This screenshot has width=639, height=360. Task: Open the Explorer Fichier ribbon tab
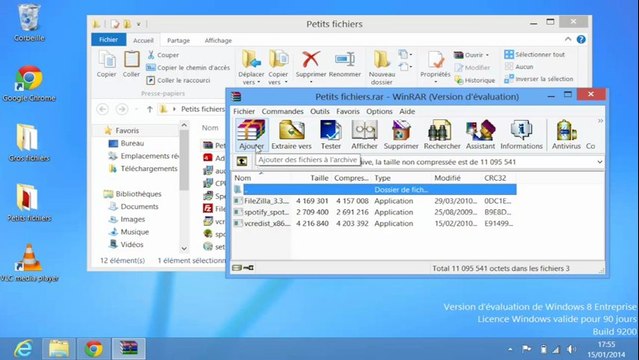(108, 40)
